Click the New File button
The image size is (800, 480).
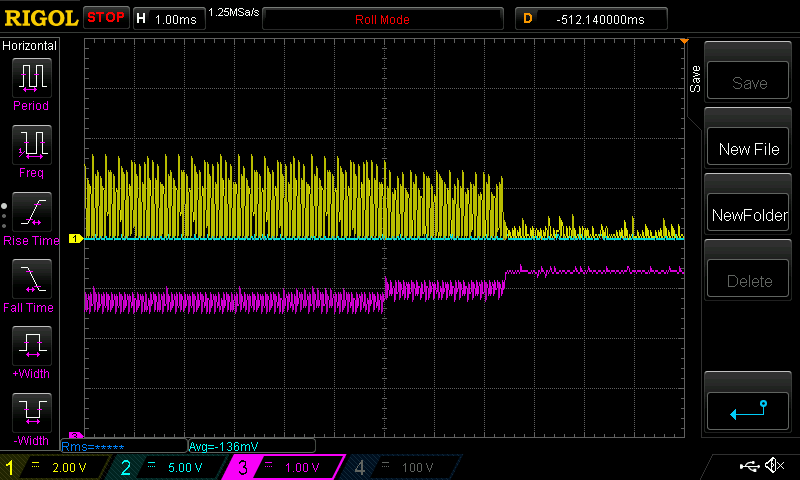(749, 149)
